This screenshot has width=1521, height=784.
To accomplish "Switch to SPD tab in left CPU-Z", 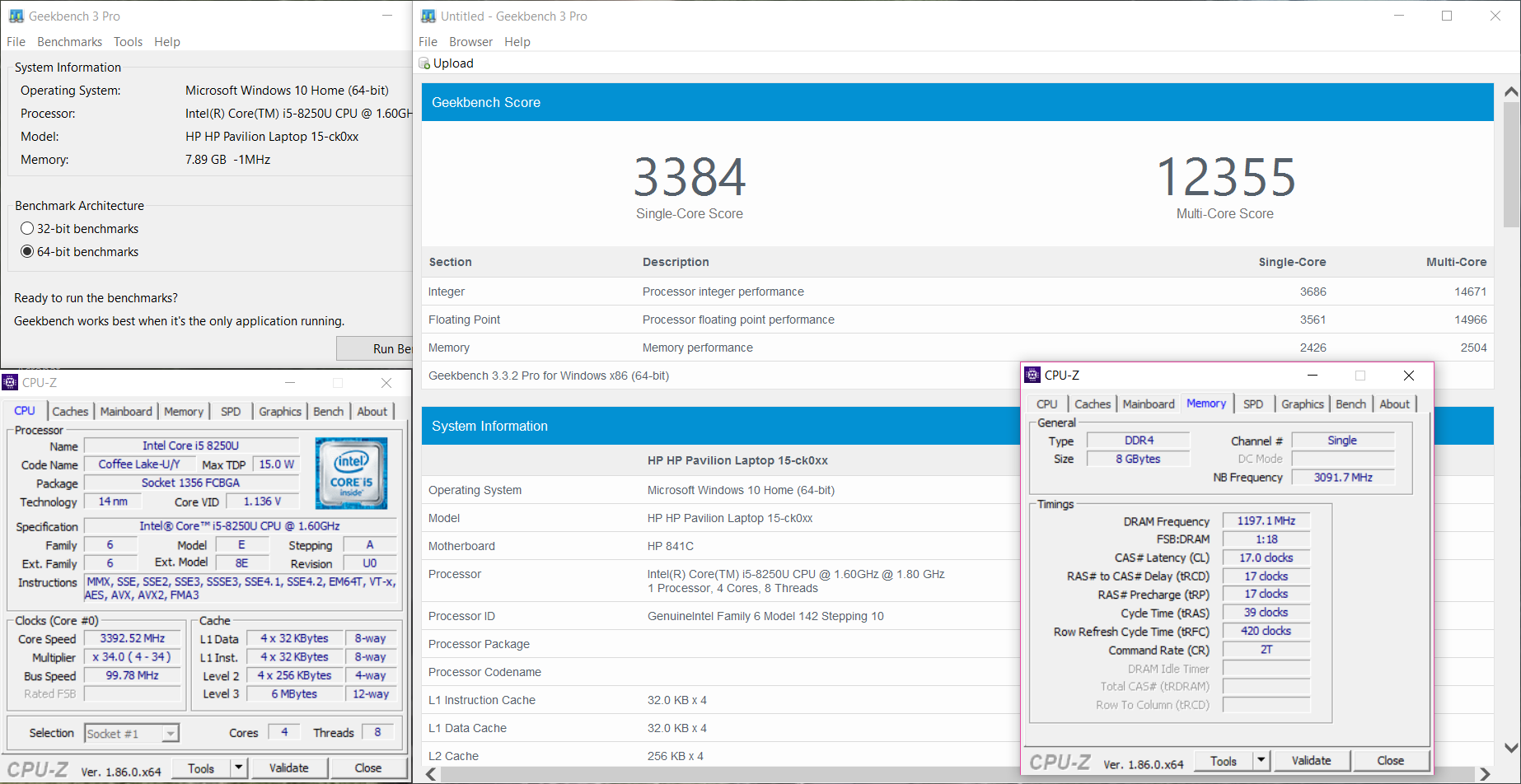I will tap(231, 412).
